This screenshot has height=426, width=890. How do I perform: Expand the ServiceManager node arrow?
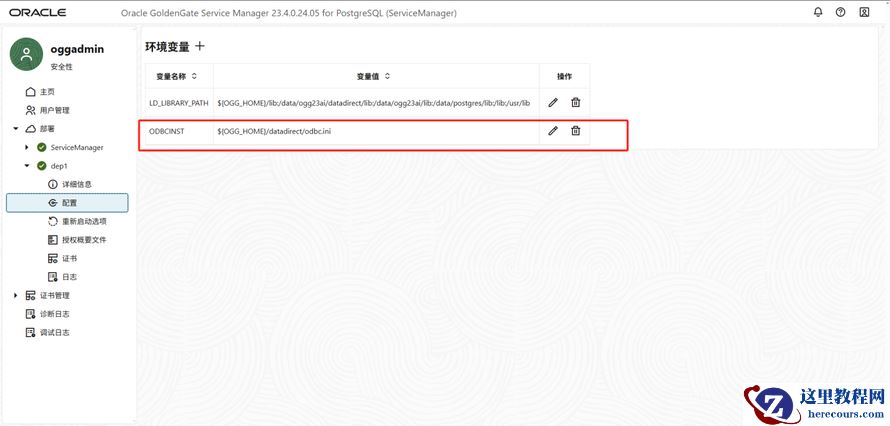coord(27,147)
